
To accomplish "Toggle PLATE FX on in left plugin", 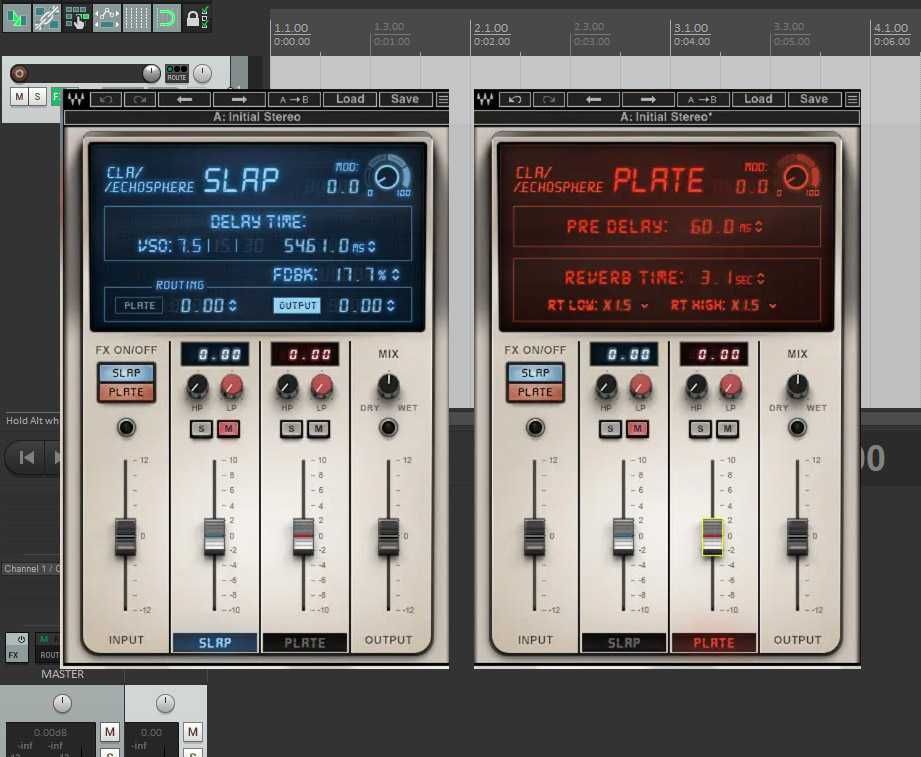I will click(x=126, y=392).
